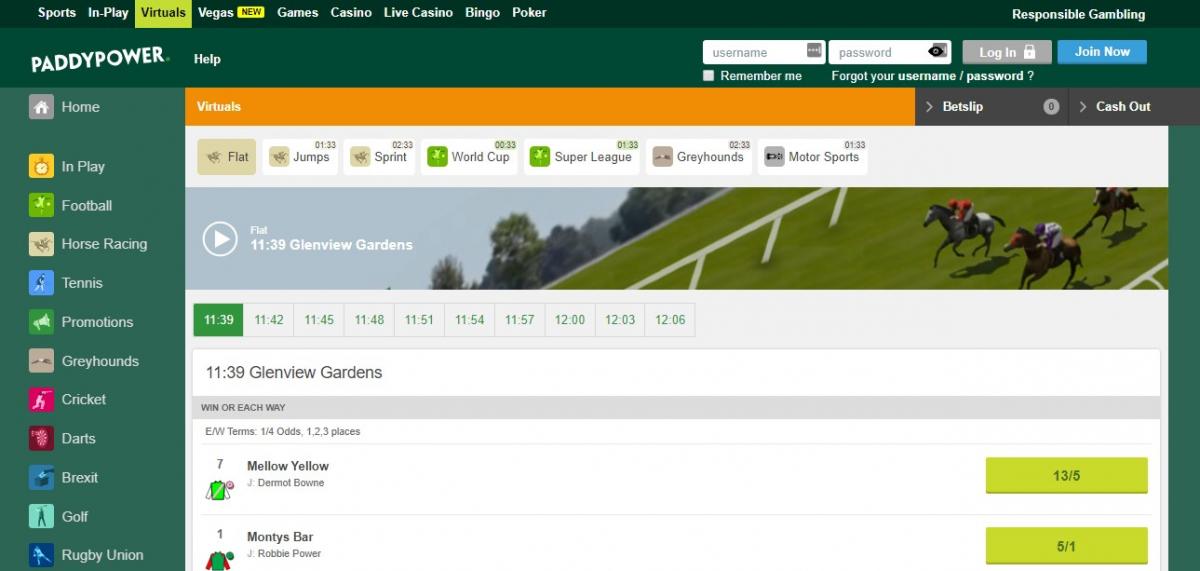
Task: Click the Log In button
Action: pos(1007,52)
